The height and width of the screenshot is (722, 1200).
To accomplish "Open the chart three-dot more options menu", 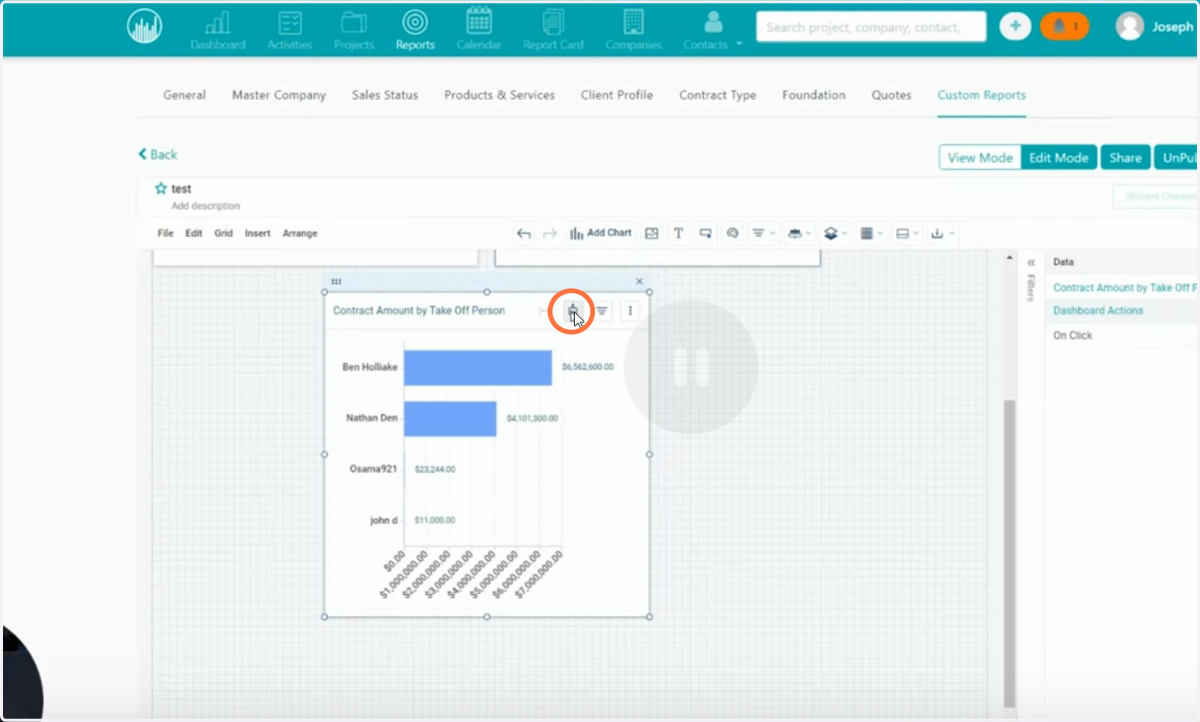I will tap(630, 311).
